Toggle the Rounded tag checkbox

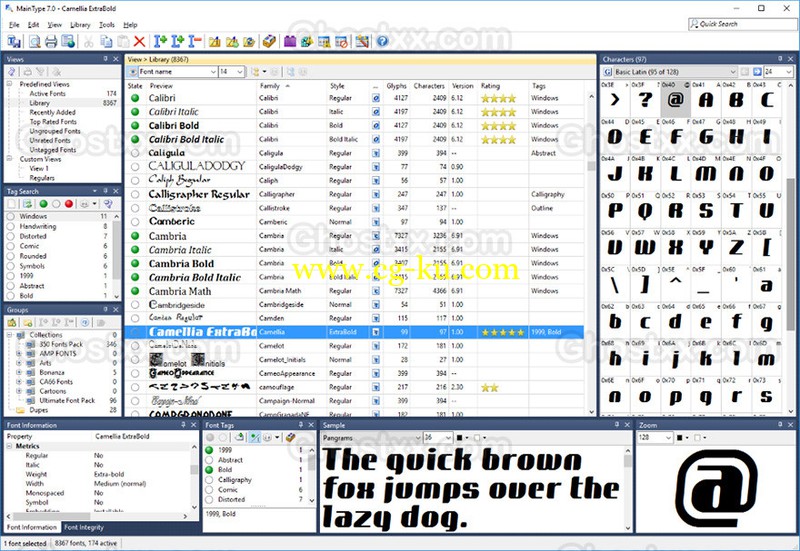[11, 256]
